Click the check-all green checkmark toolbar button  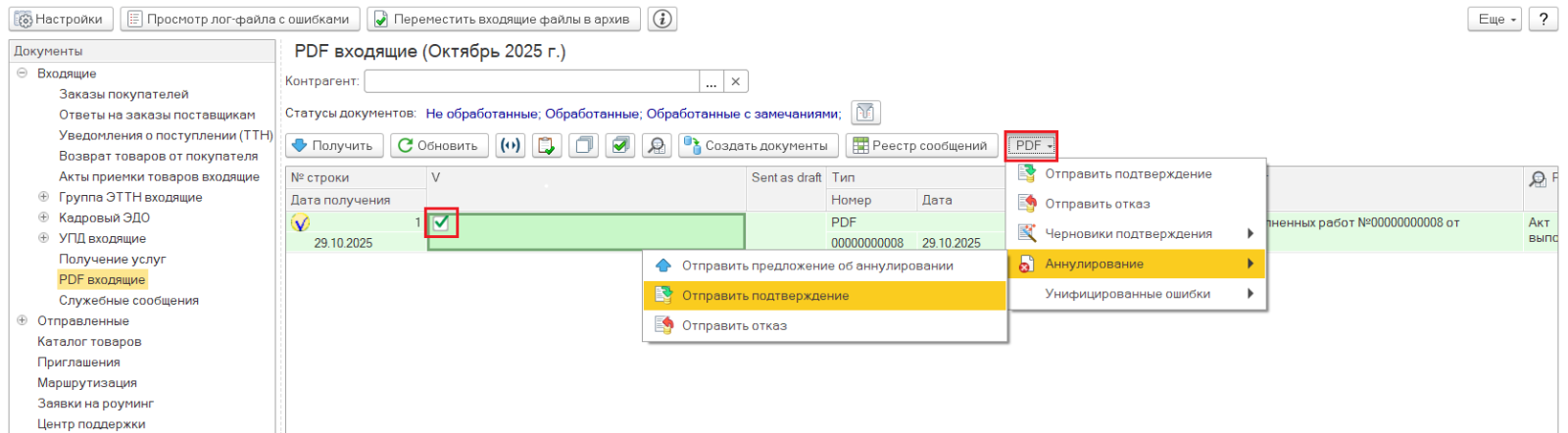pos(619,145)
